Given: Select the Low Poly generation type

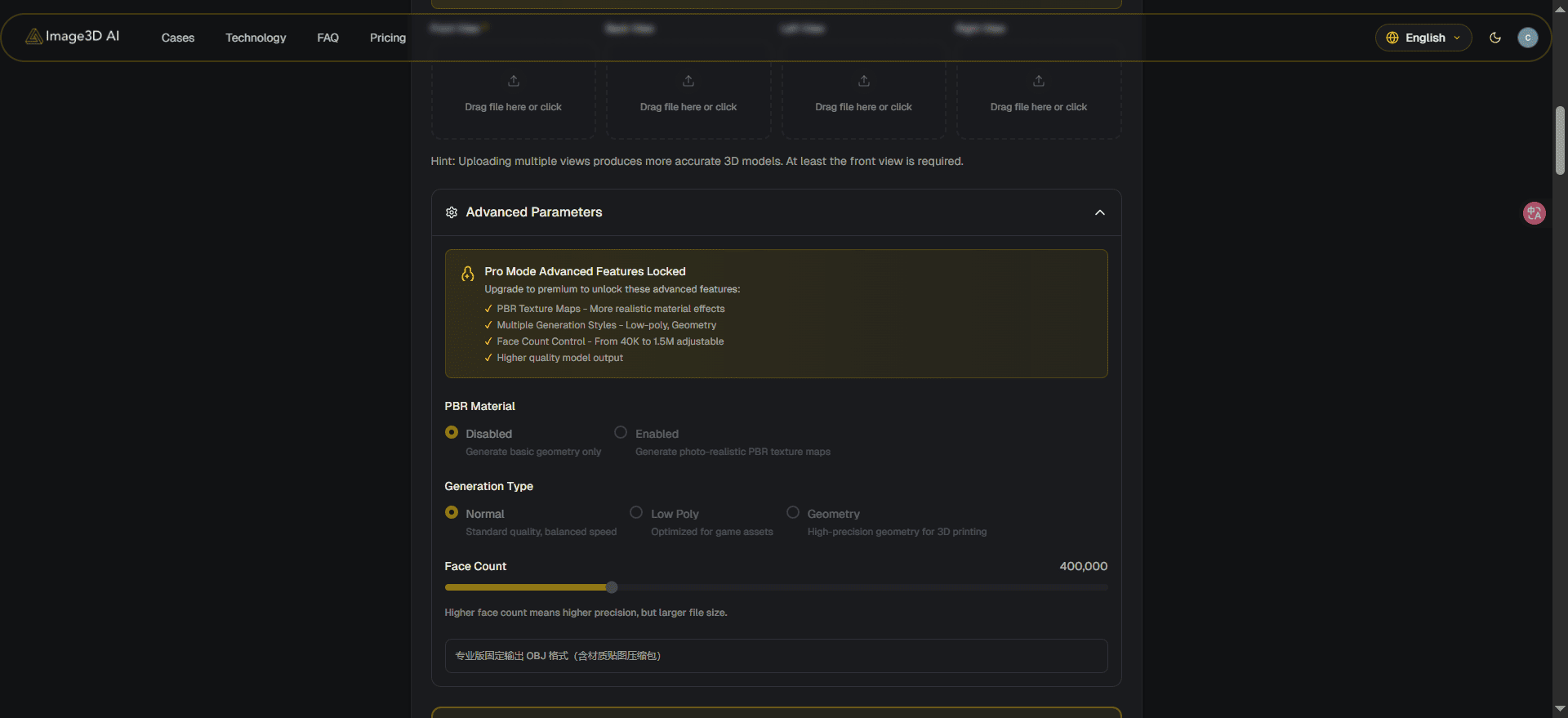Looking at the screenshot, I should click(636, 512).
